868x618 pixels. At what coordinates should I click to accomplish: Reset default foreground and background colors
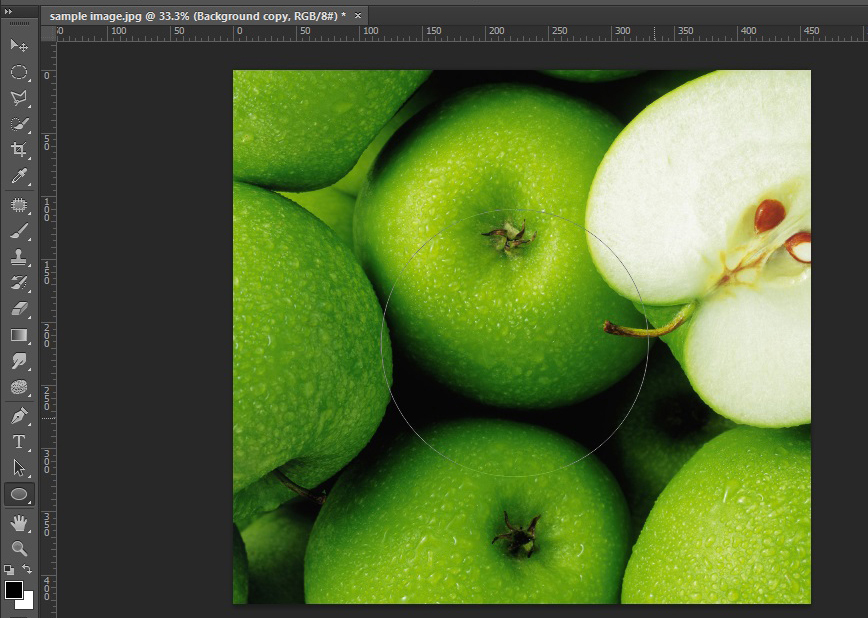9,569
